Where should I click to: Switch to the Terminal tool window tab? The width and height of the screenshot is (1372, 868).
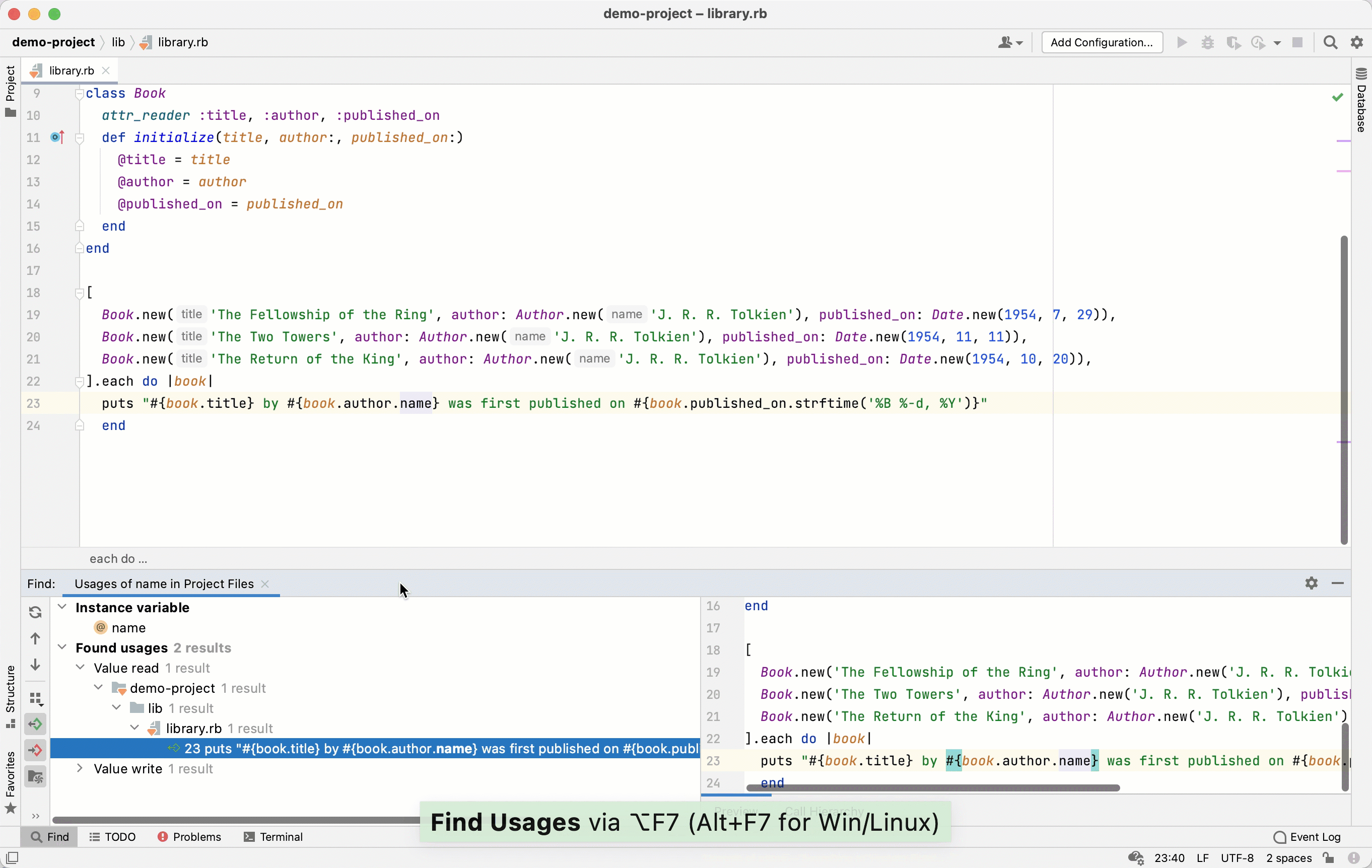click(x=273, y=837)
